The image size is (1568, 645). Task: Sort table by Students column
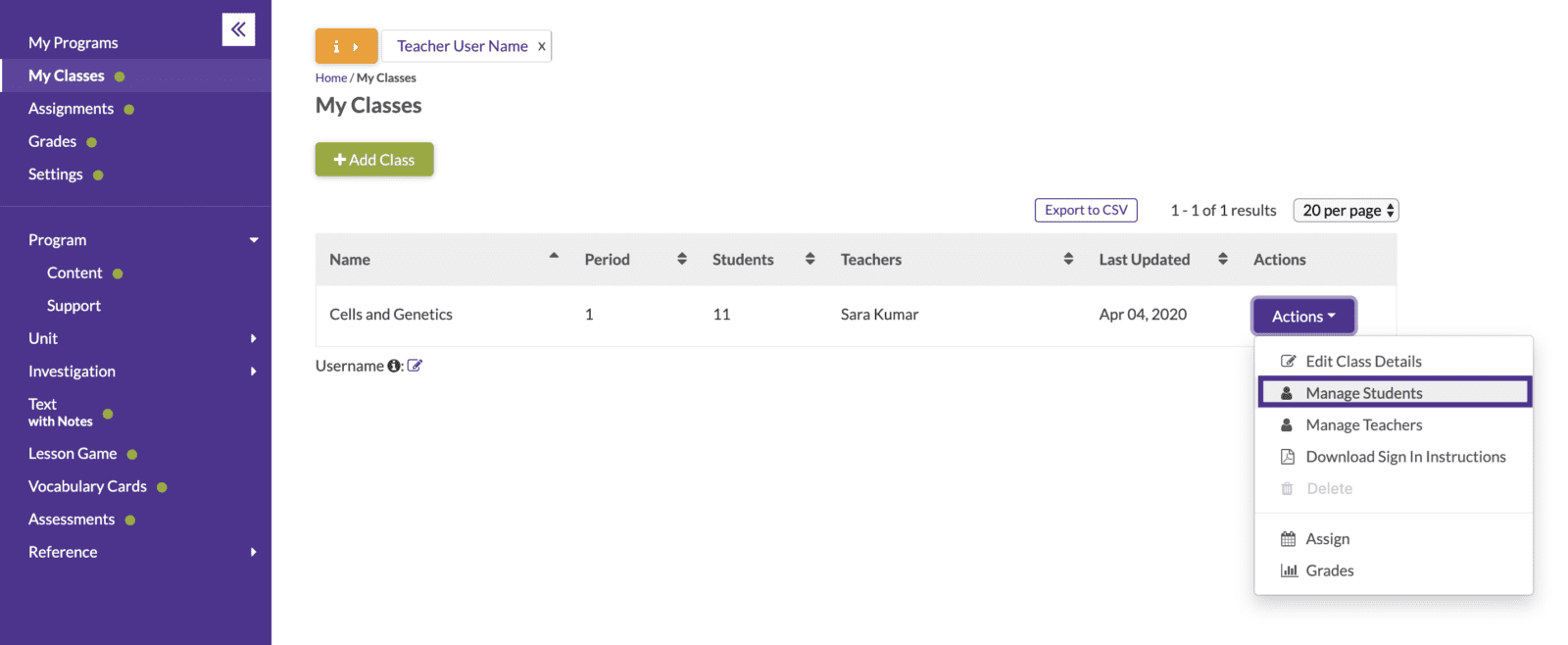pyautogui.click(x=809, y=259)
